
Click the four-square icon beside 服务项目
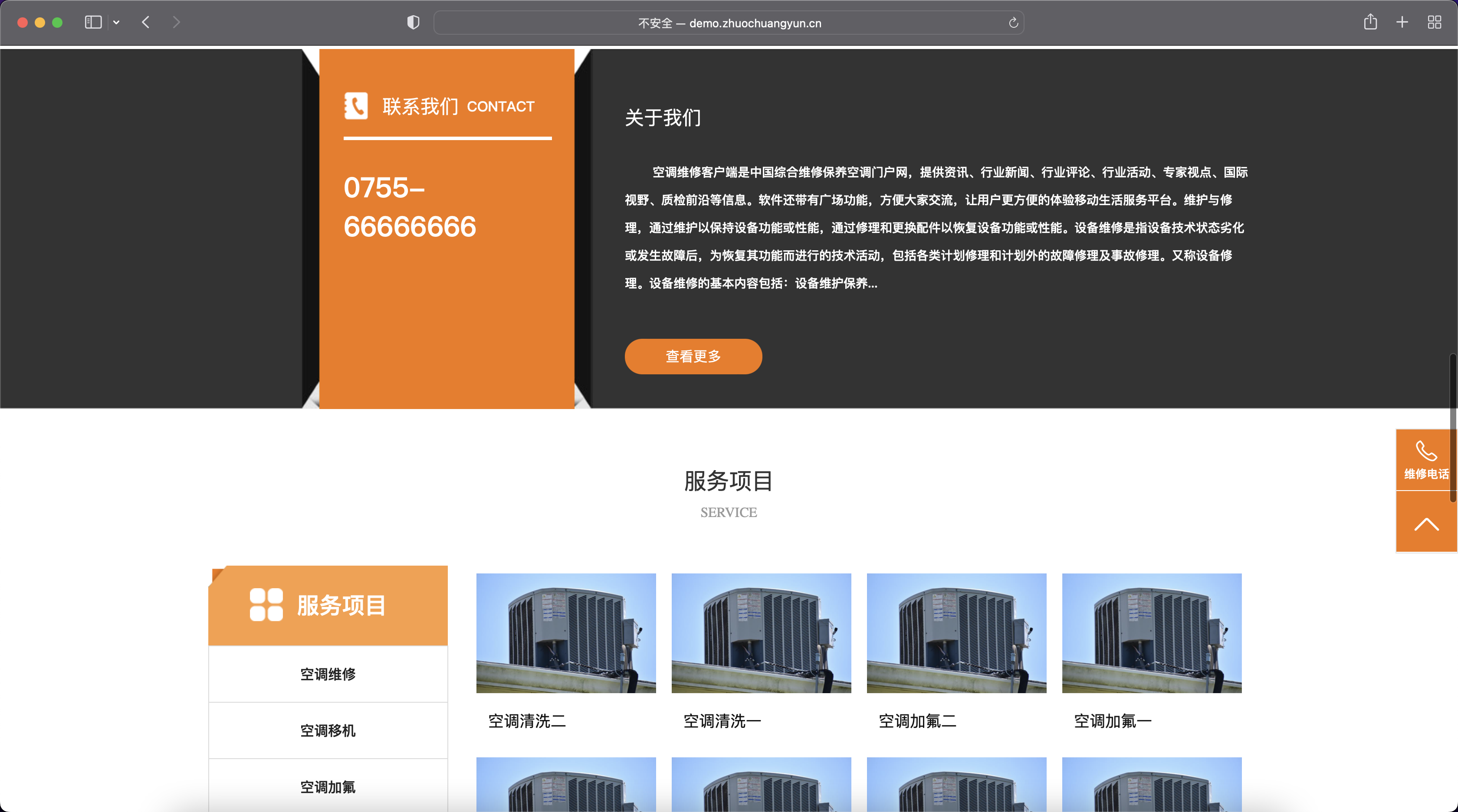tap(266, 605)
